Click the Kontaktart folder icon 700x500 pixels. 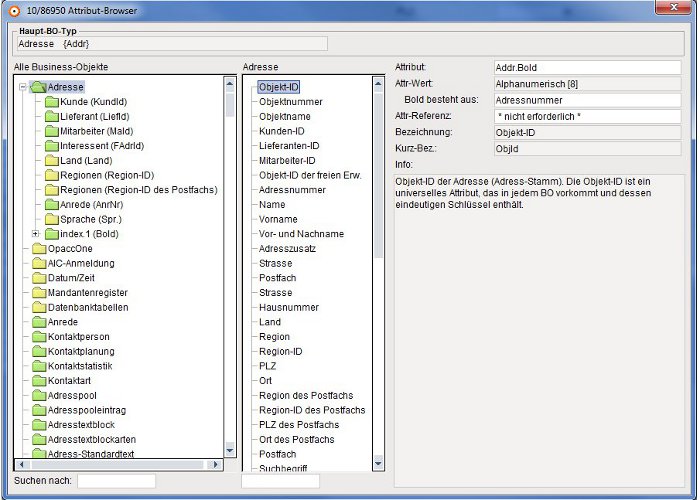coord(39,381)
